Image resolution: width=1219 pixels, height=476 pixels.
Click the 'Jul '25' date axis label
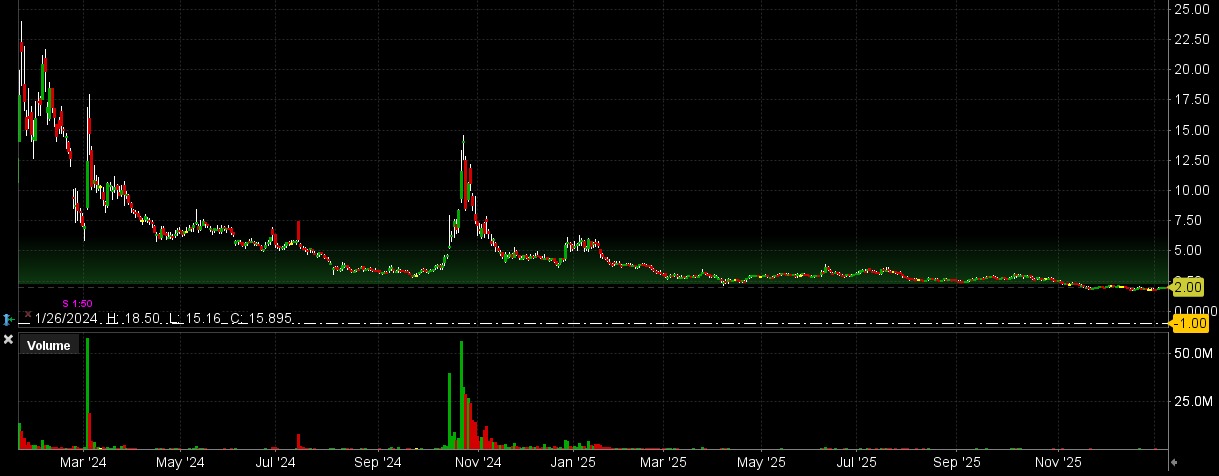[857, 463]
